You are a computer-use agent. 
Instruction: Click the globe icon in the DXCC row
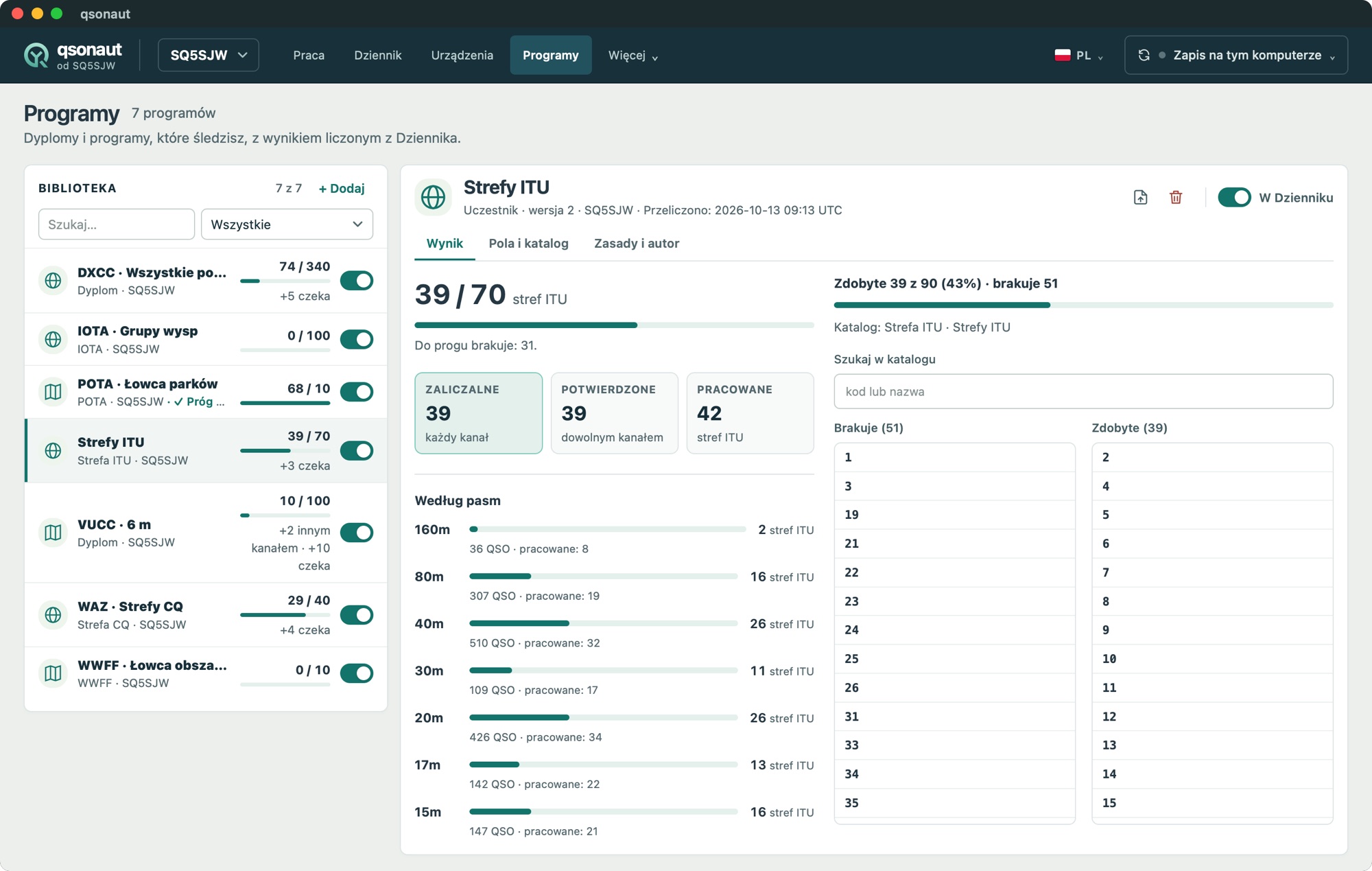coord(53,281)
